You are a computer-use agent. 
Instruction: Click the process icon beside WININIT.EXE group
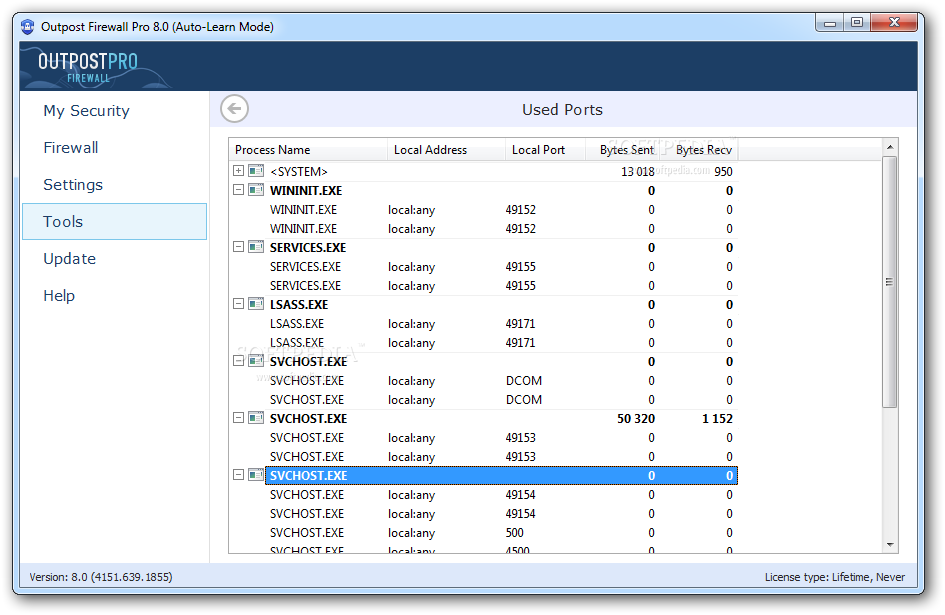256,190
